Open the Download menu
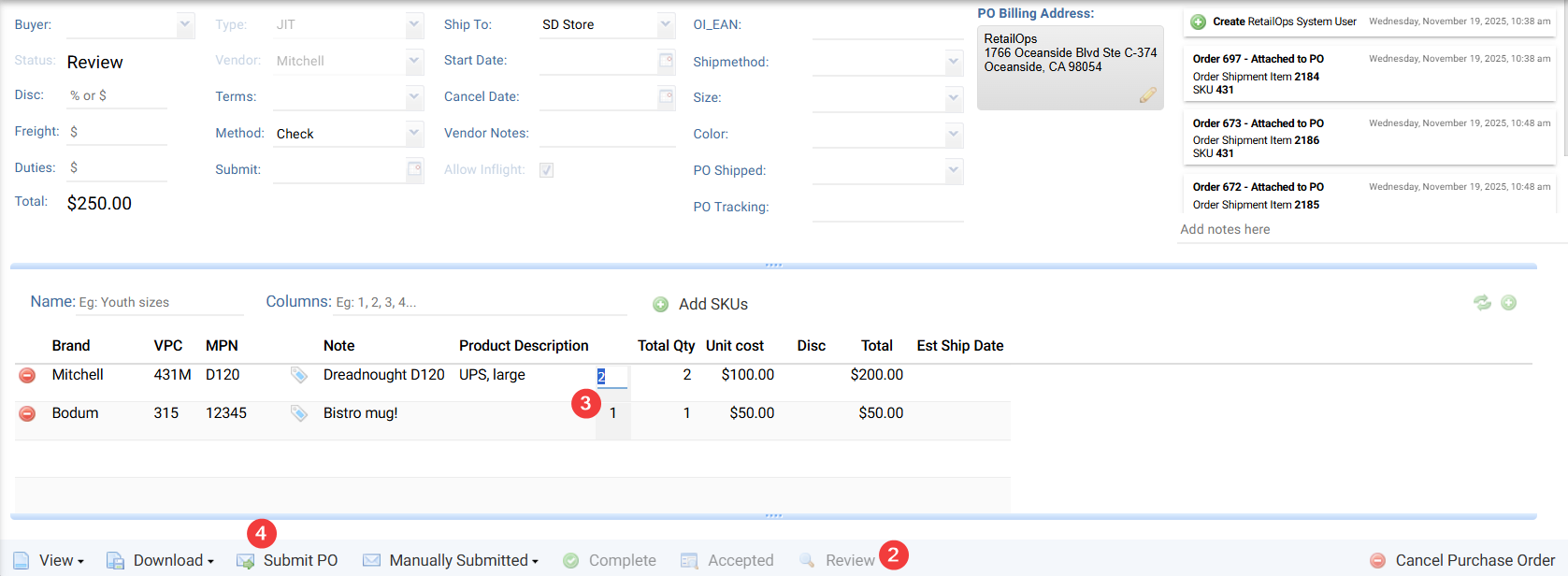 161,560
